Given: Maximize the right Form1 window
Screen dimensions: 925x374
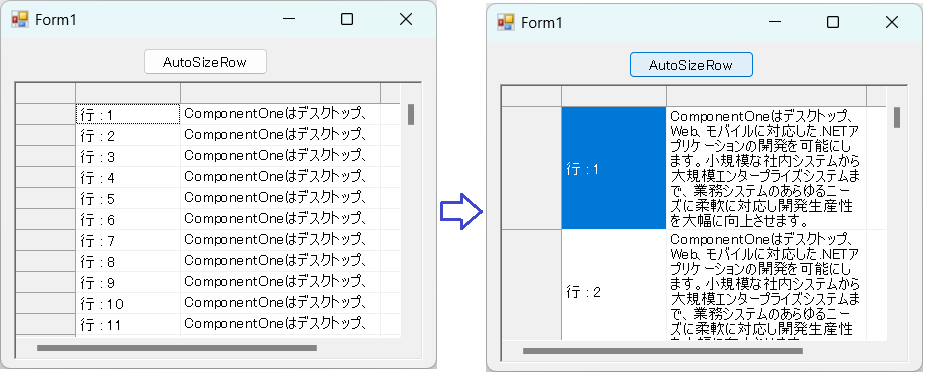Looking at the screenshot, I should 833,22.
